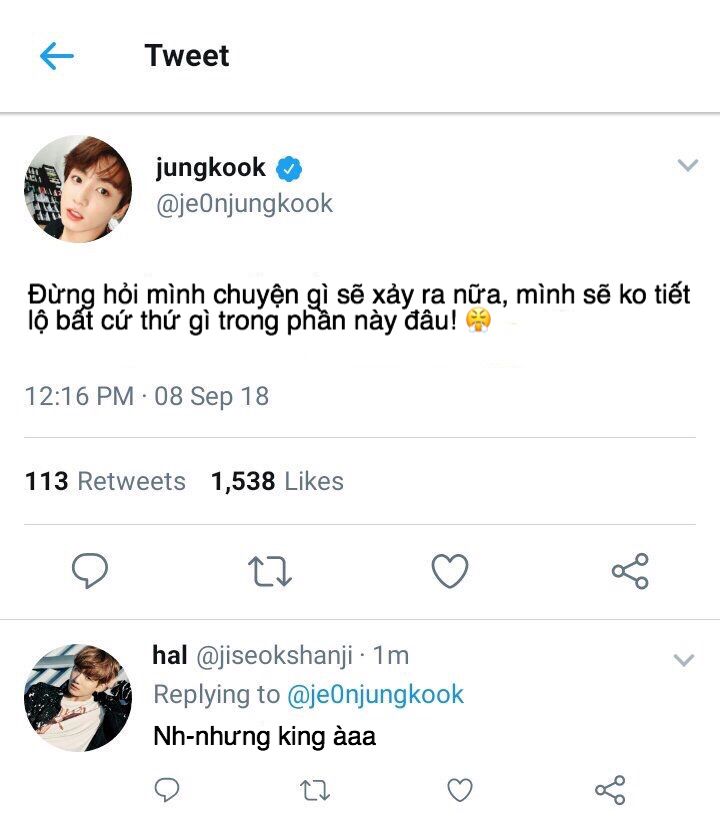720x830 pixels.
Task: Reply to jungkook's main tweet
Action: (x=90, y=571)
